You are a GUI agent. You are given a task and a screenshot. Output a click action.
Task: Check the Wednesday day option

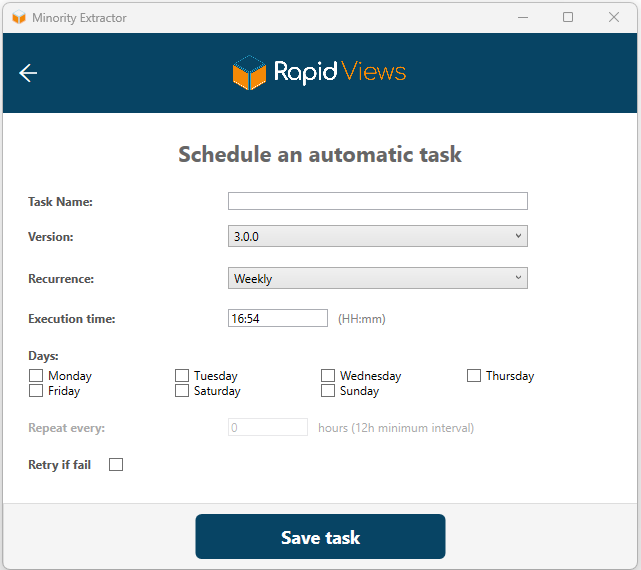click(328, 376)
